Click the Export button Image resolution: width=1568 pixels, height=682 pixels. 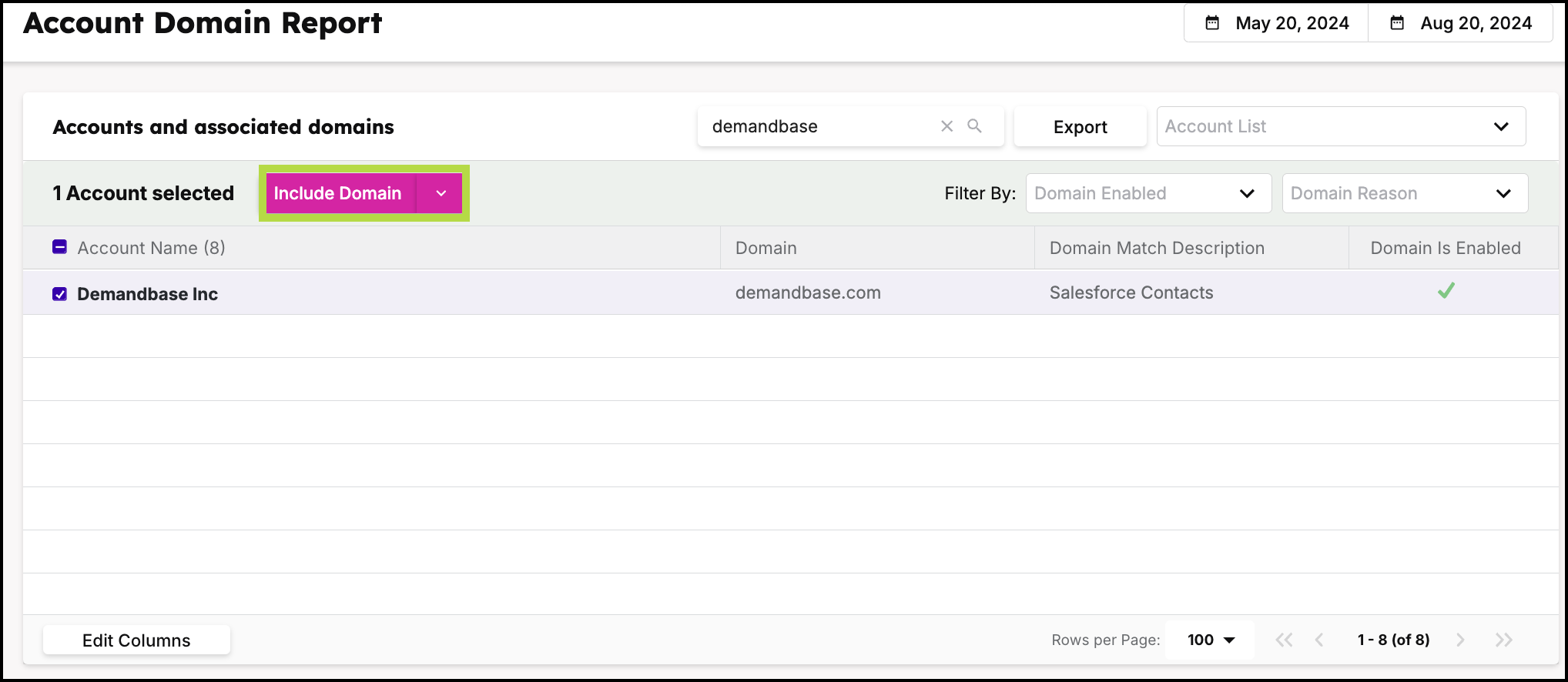coord(1080,127)
